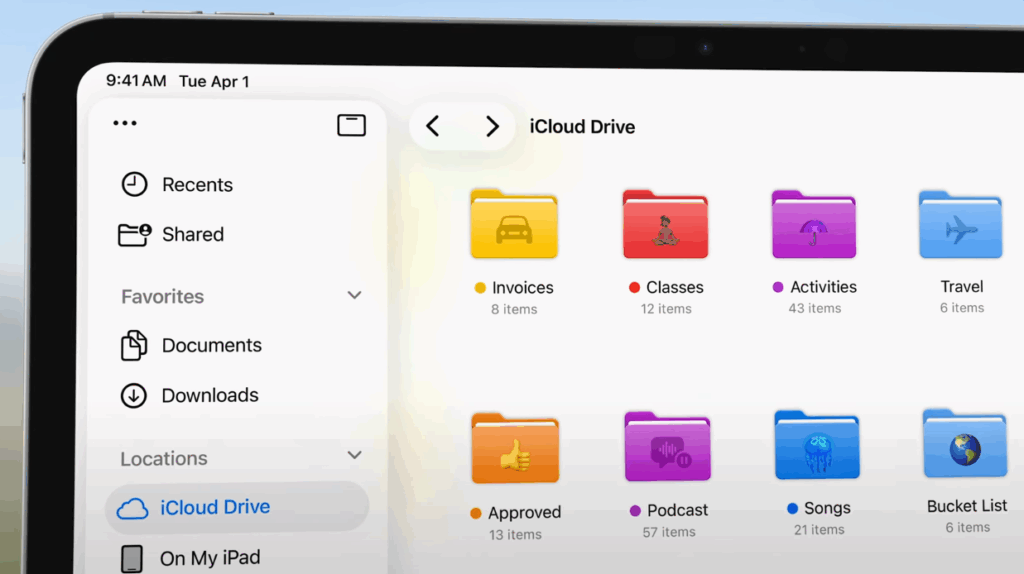Click the '21 items' label
Screen dimensions: 1024x574
(x=819, y=530)
